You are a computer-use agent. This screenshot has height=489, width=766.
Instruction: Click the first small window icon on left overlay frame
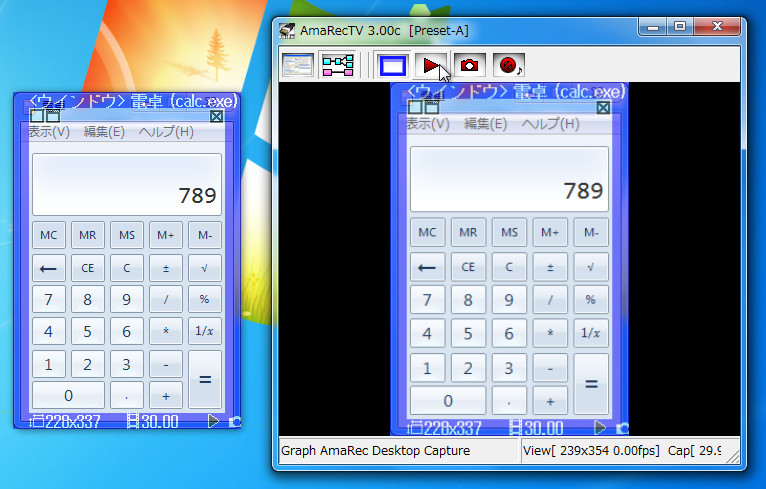click(37, 116)
